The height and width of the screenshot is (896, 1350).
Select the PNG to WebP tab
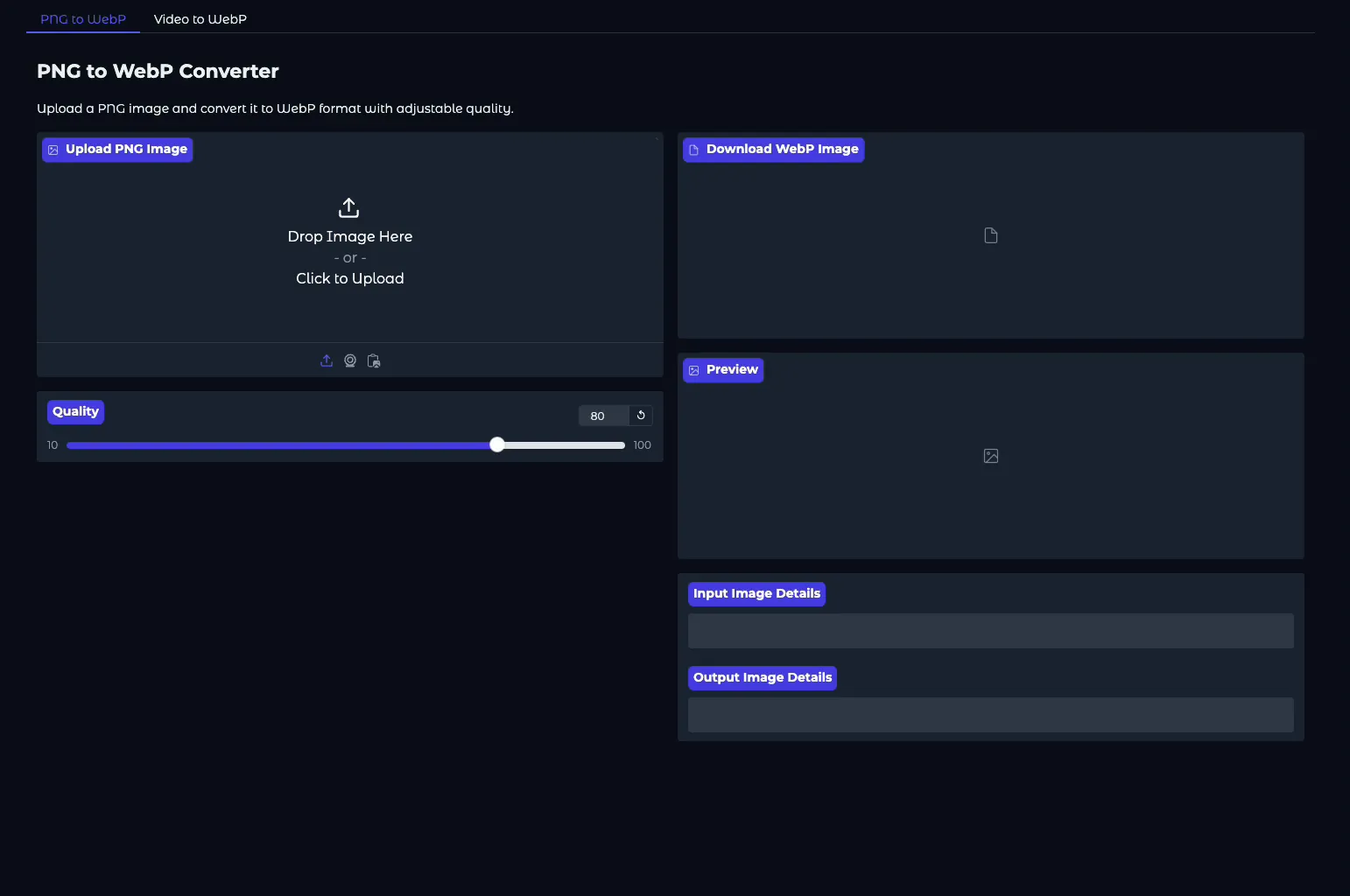click(x=83, y=18)
